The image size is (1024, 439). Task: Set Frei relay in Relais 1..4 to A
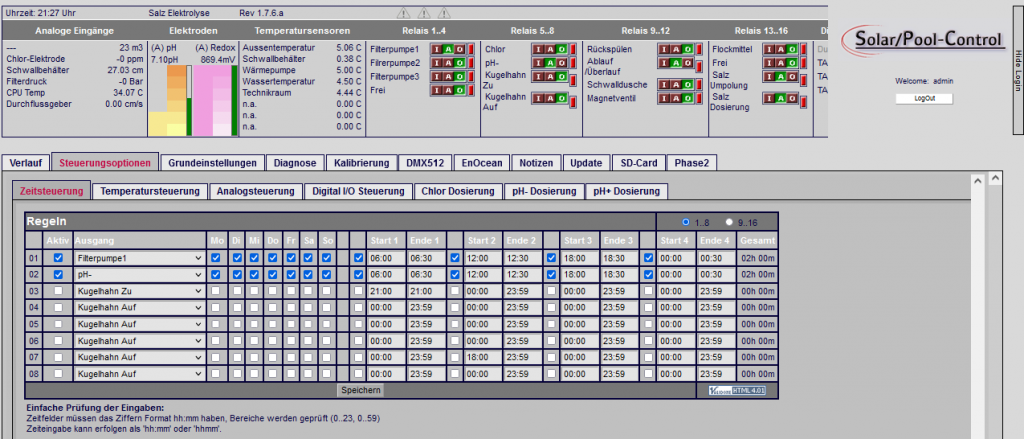pyautogui.click(x=448, y=90)
